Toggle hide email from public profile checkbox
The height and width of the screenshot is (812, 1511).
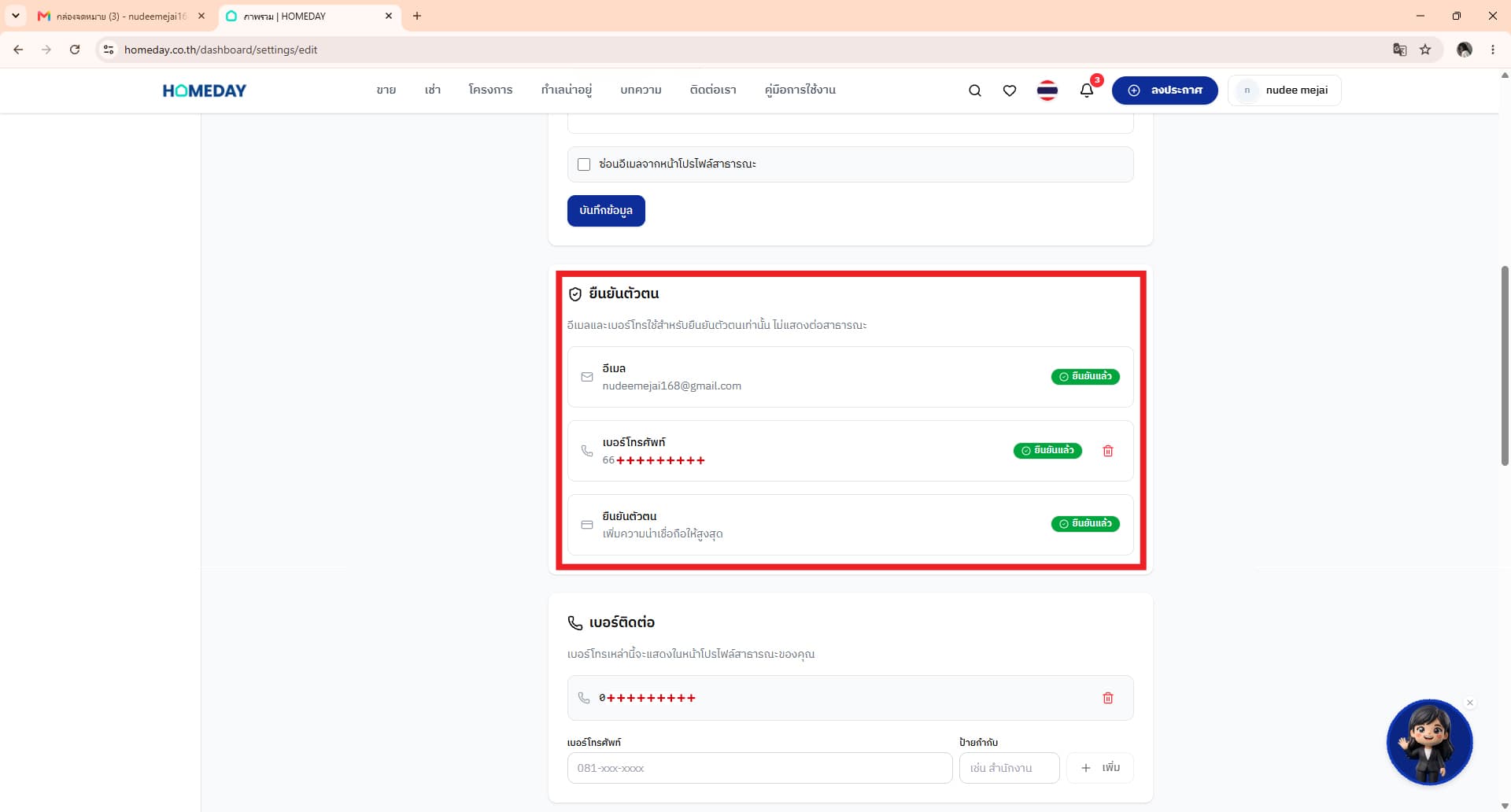pyautogui.click(x=584, y=164)
